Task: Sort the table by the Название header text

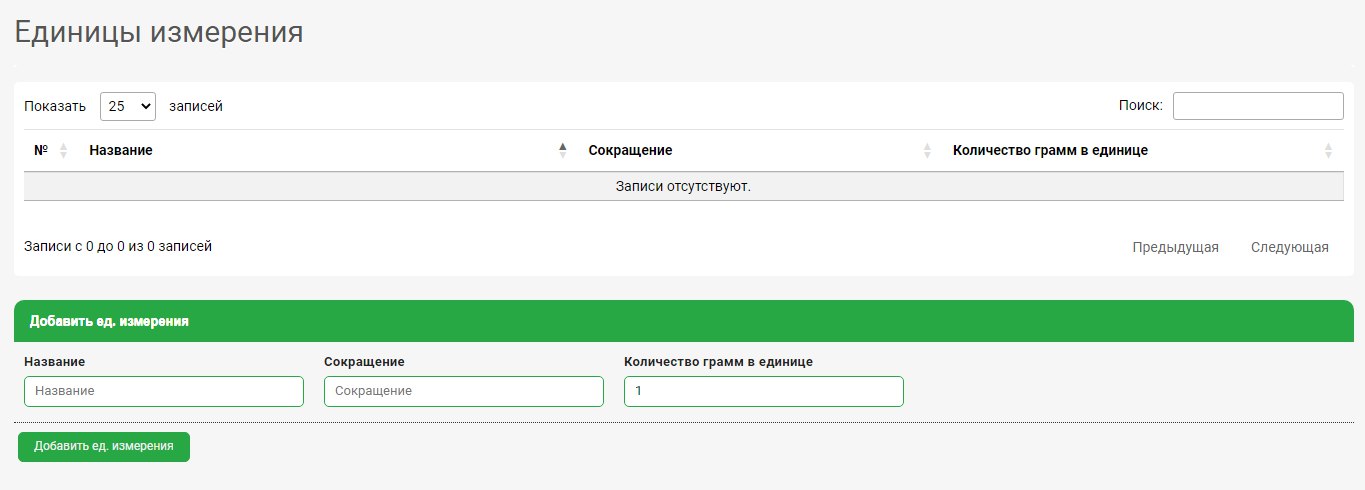Action: pos(121,151)
